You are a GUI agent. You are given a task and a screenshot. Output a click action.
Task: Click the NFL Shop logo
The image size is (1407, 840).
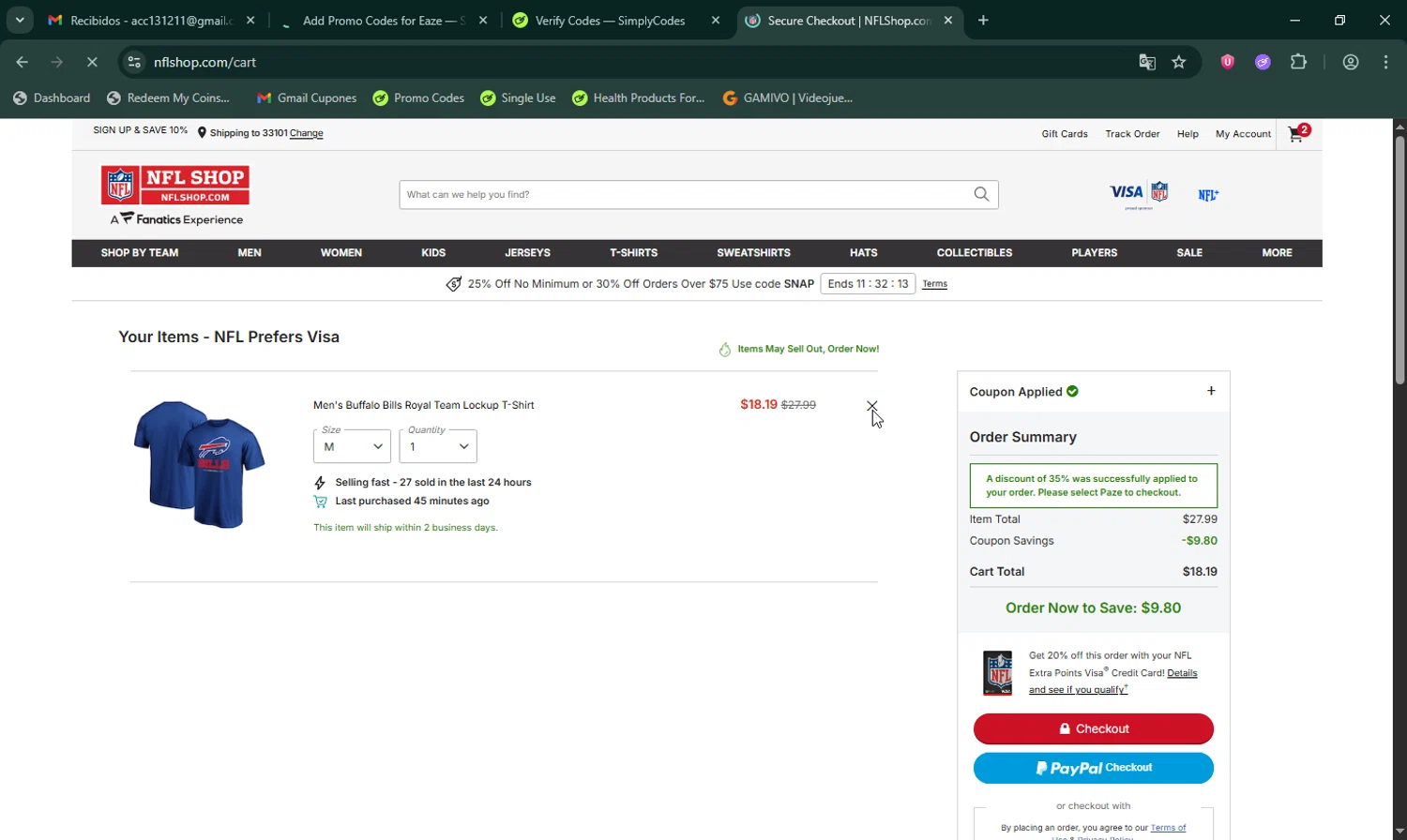[x=175, y=186]
